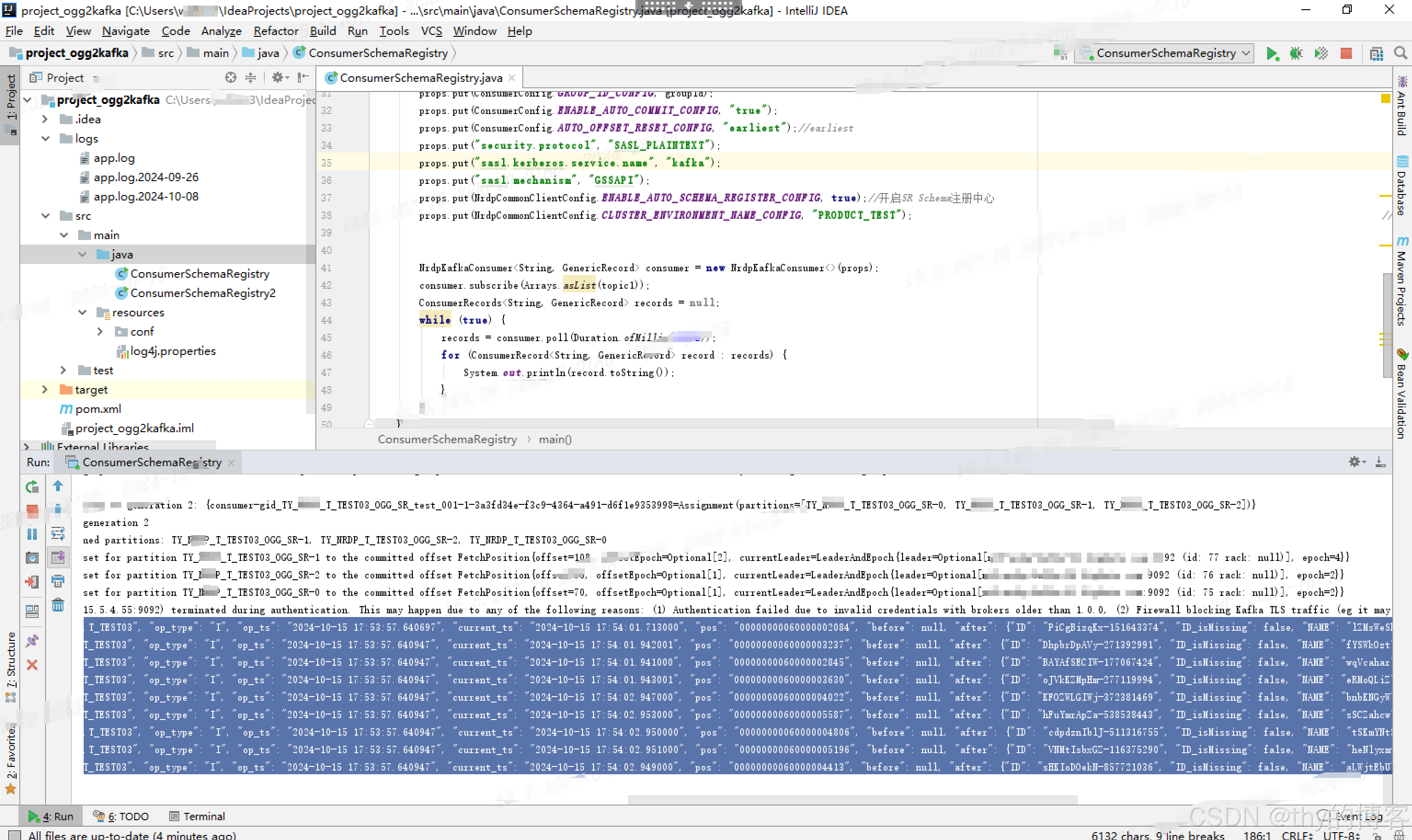1412x840 pixels.
Task: Toggle soft-wrap in Run console
Action: [58, 534]
